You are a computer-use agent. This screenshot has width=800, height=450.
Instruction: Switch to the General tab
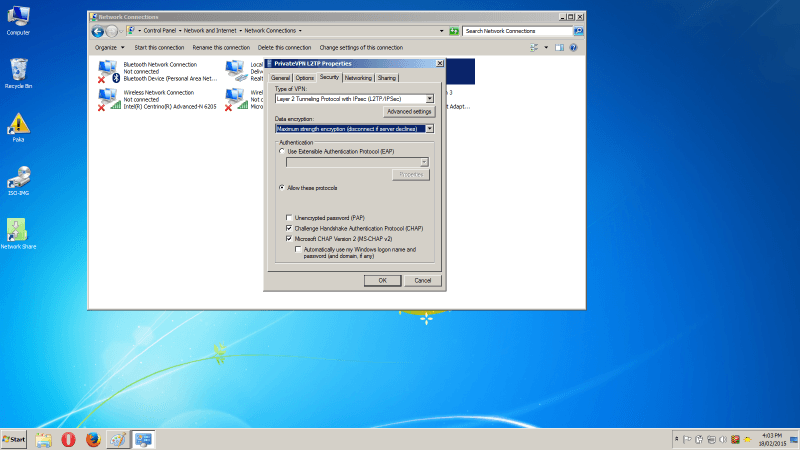tap(280, 77)
